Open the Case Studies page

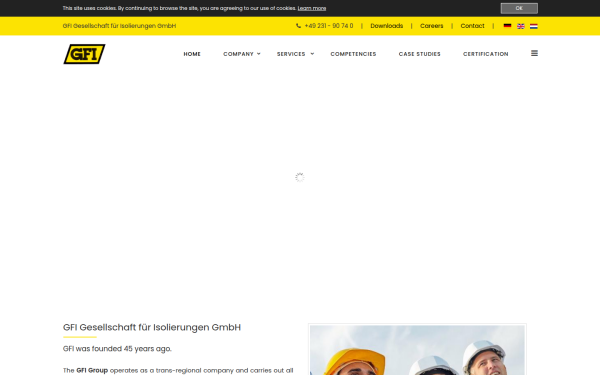coord(419,54)
